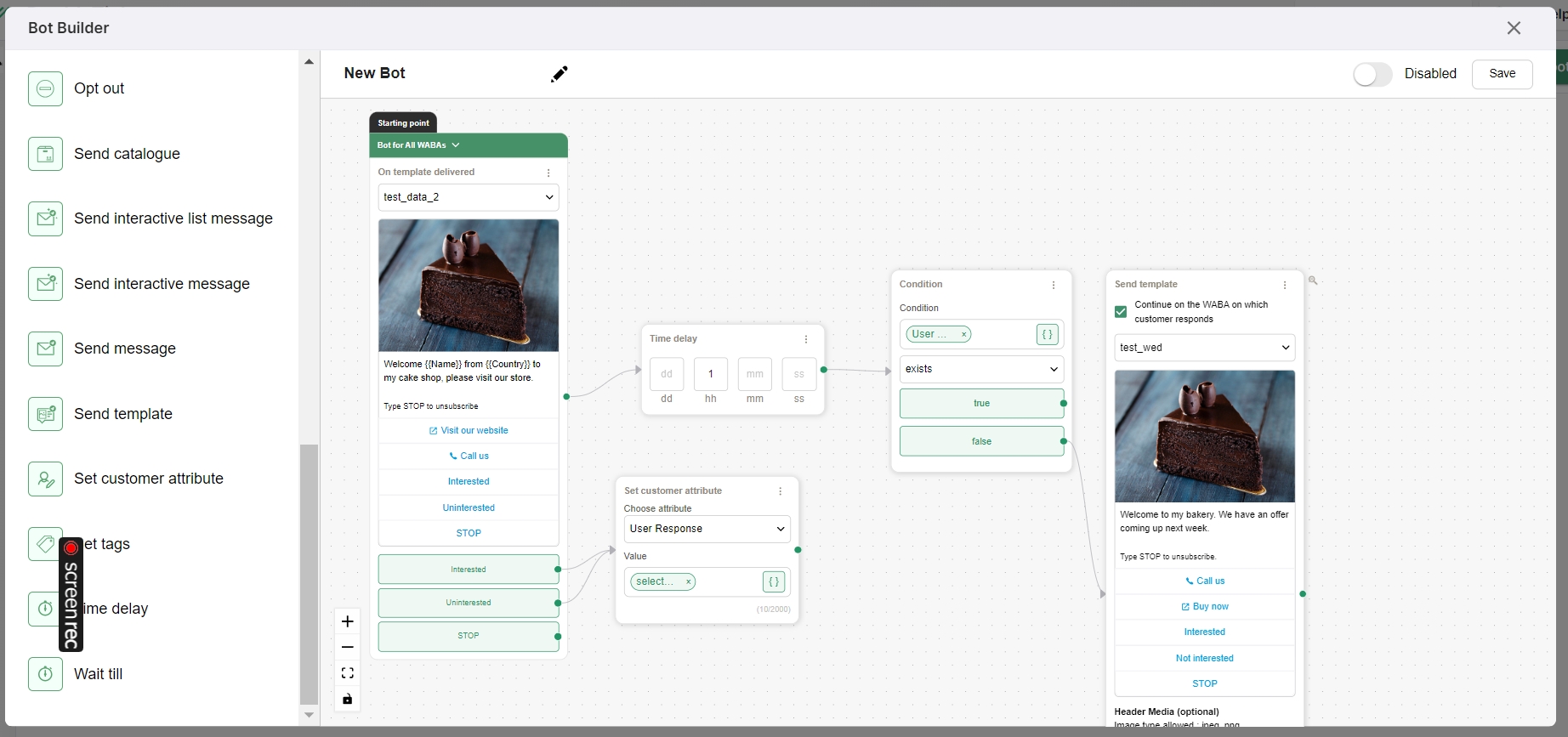Toggle the canvas lock icon
The width and height of the screenshot is (1568, 737).
click(x=347, y=700)
